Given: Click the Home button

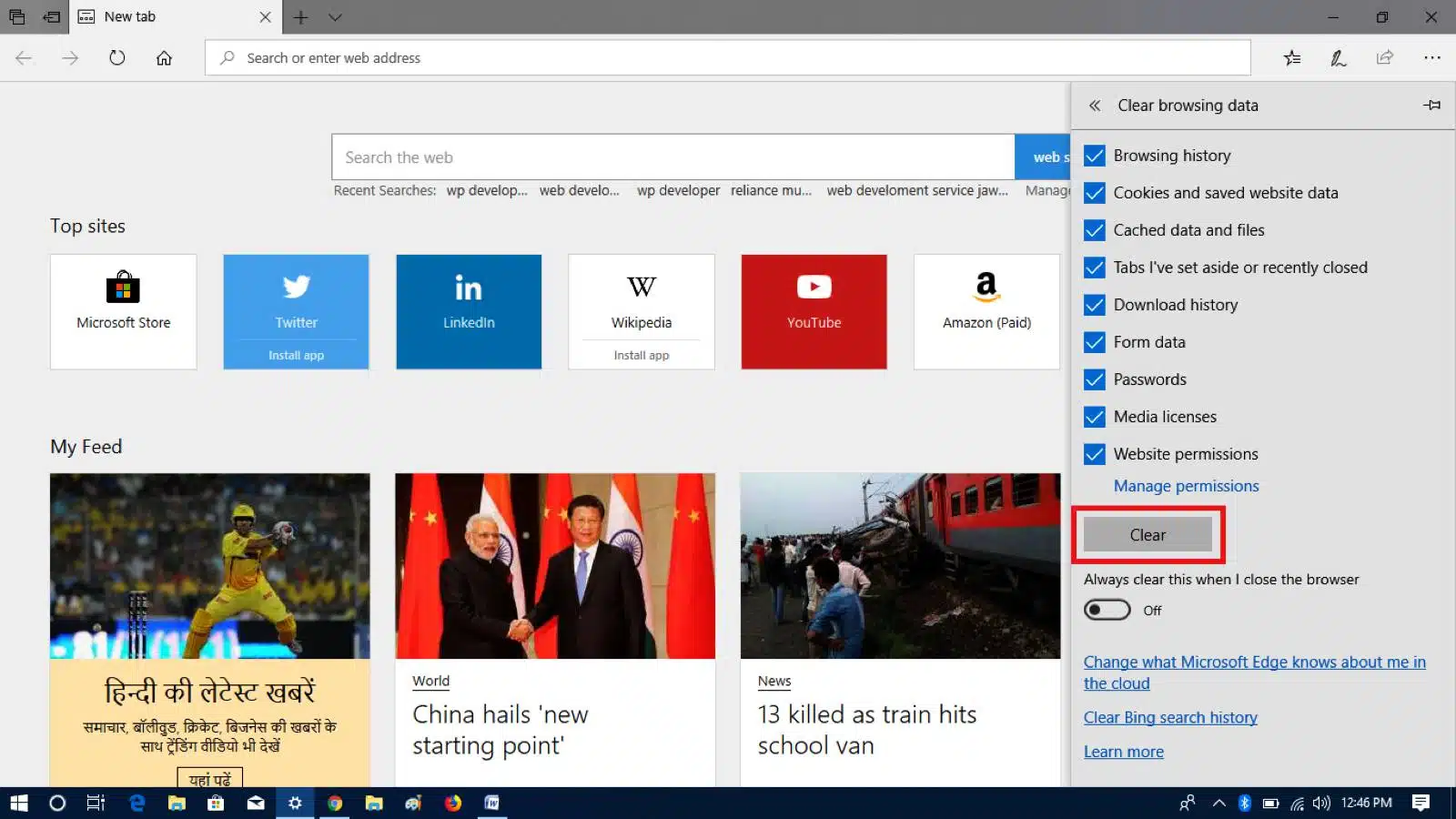Looking at the screenshot, I should pyautogui.click(x=164, y=57).
